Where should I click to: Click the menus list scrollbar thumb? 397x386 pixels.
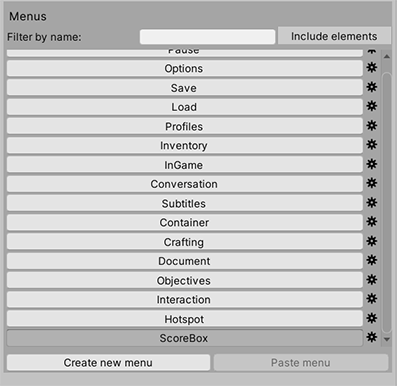pyautogui.click(x=387, y=203)
